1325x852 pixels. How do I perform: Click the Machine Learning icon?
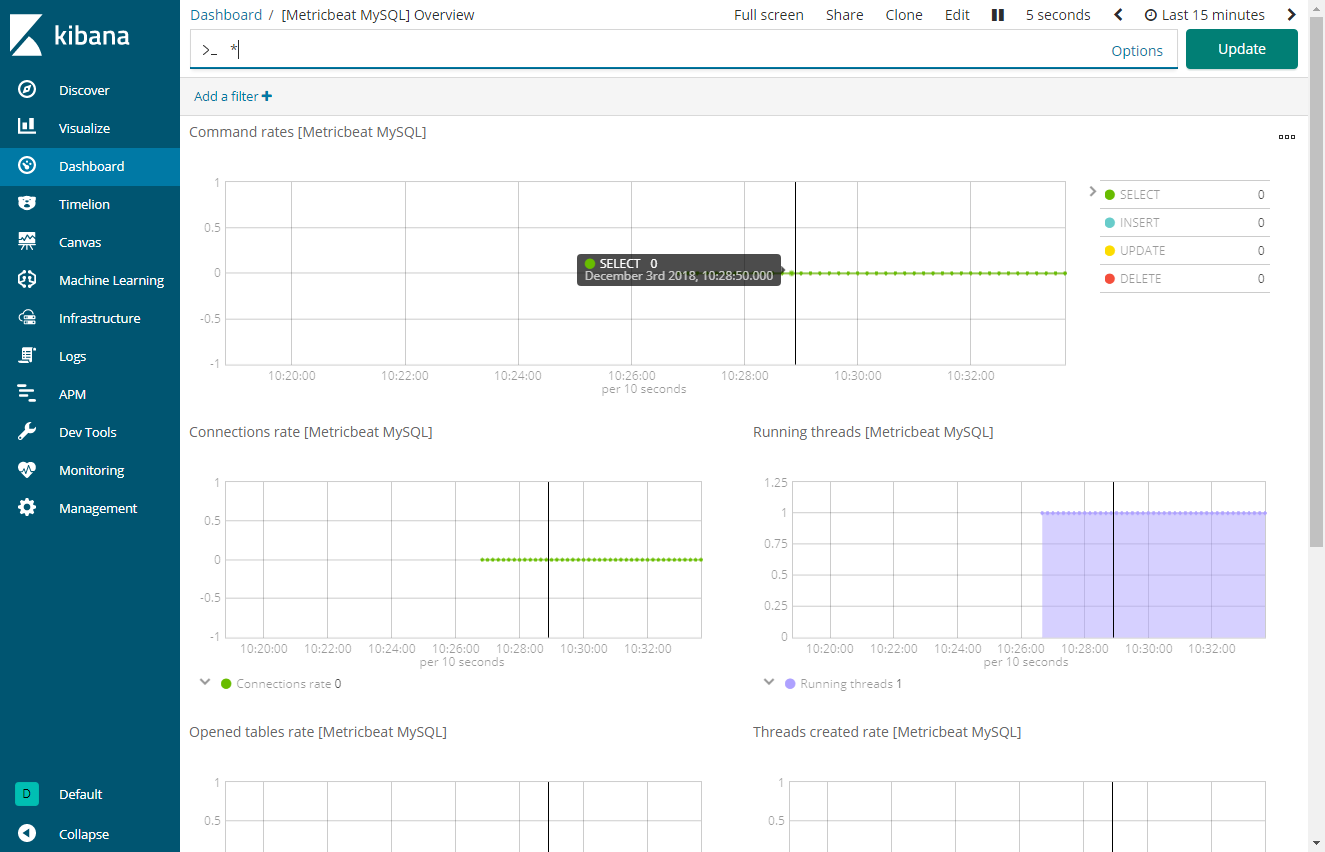click(27, 280)
